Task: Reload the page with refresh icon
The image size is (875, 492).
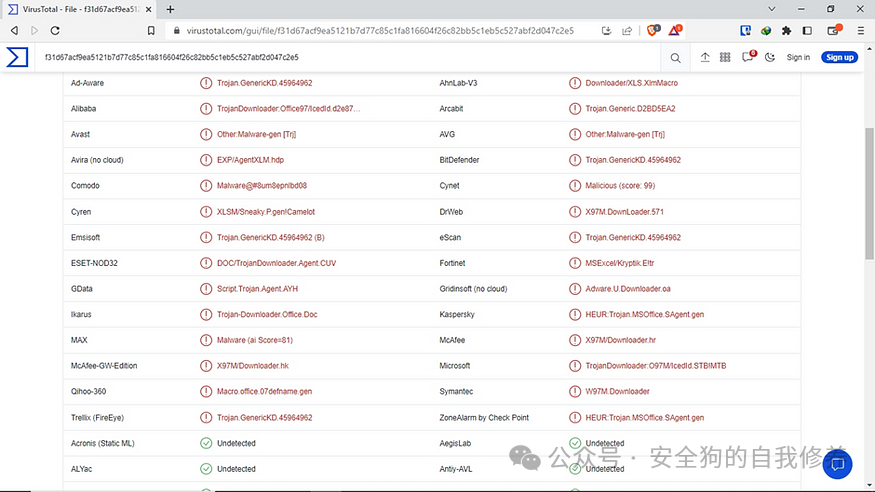Action: (x=55, y=31)
